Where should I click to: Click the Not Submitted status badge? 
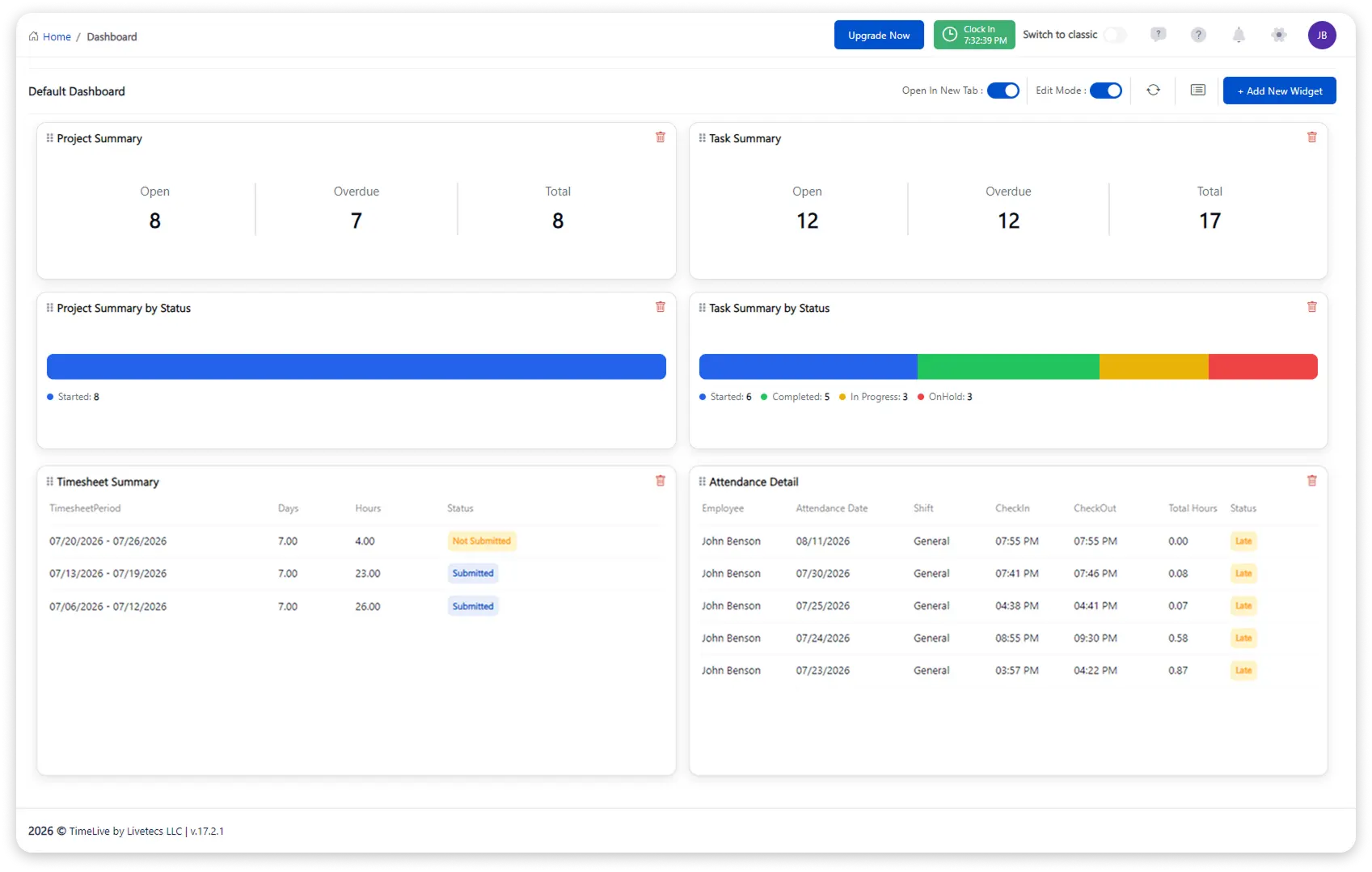482,541
